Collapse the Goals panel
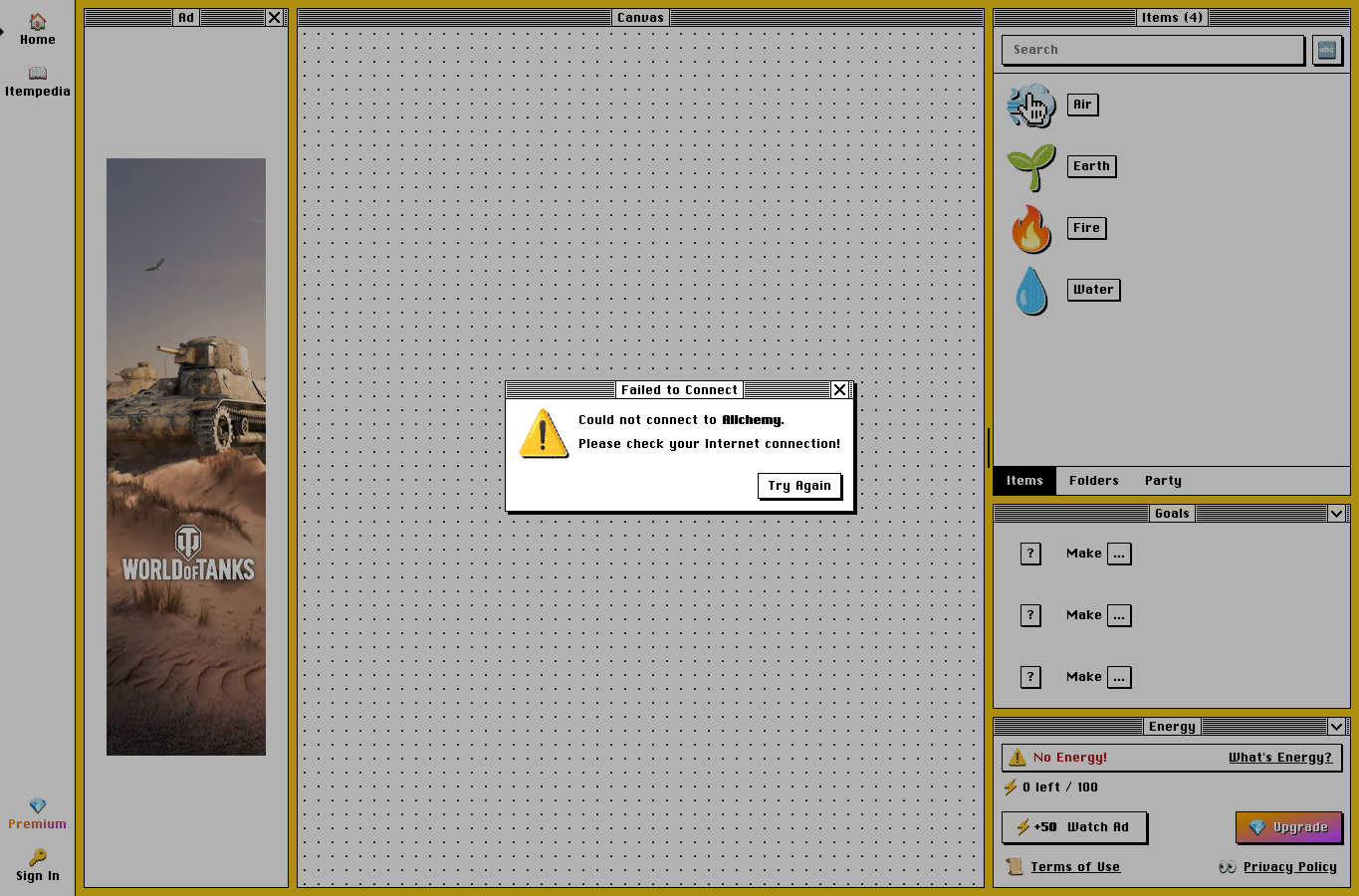Screen dimensions: 1359x896 pyautogui.click(x=1336, y=514)
